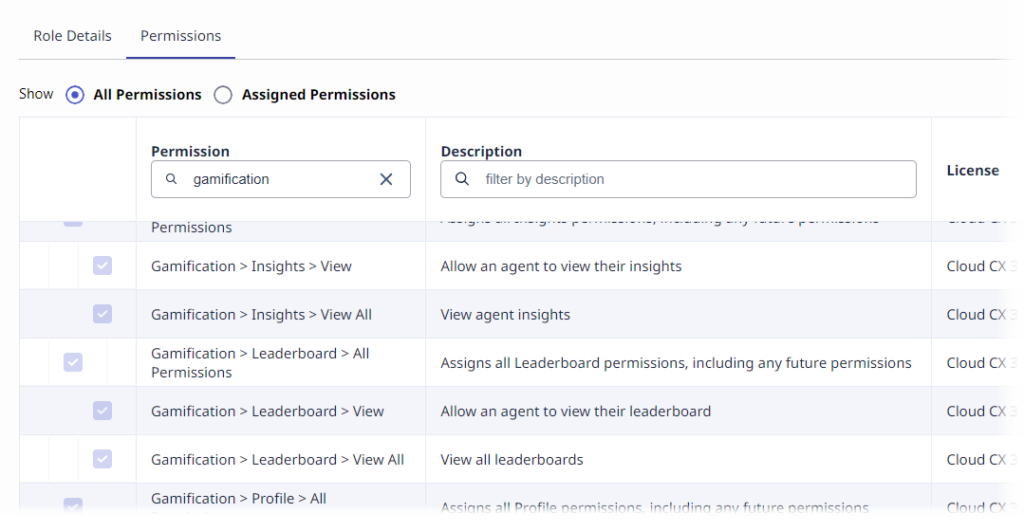Click the 'Show' label

[36, 94]
